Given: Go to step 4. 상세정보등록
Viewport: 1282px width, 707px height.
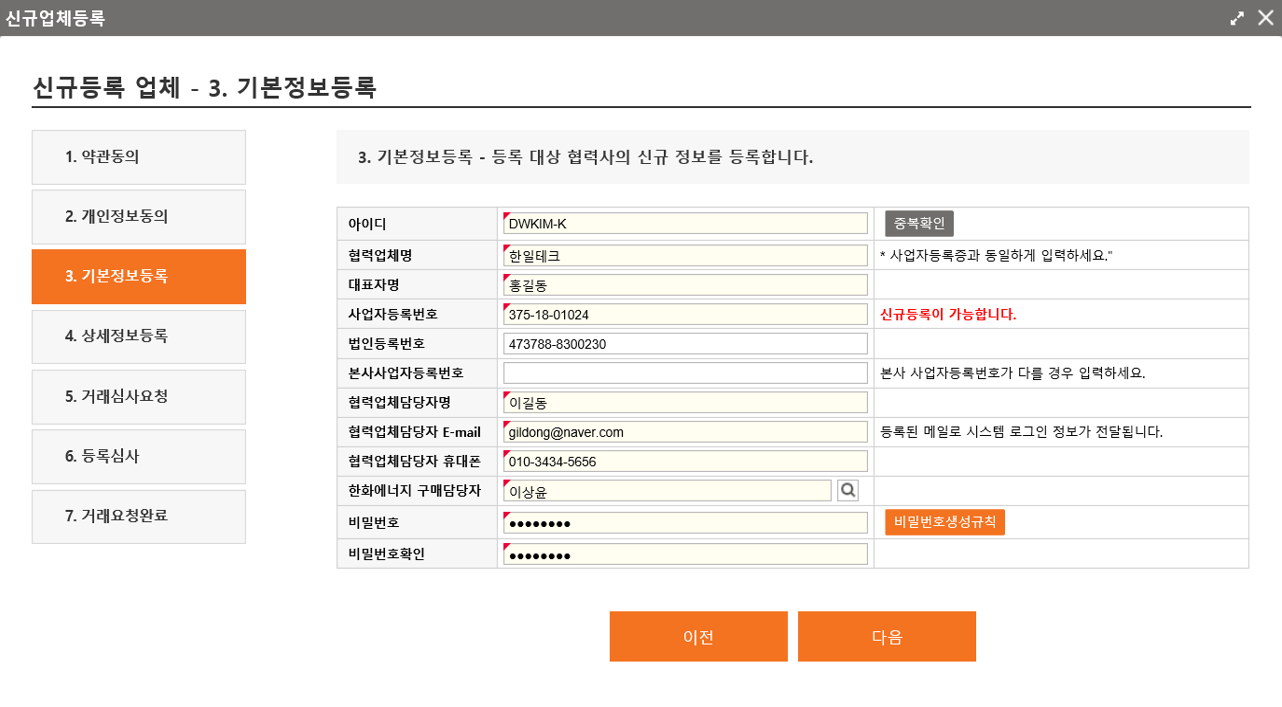Looking at the screenshot, I should click(138, 337).
